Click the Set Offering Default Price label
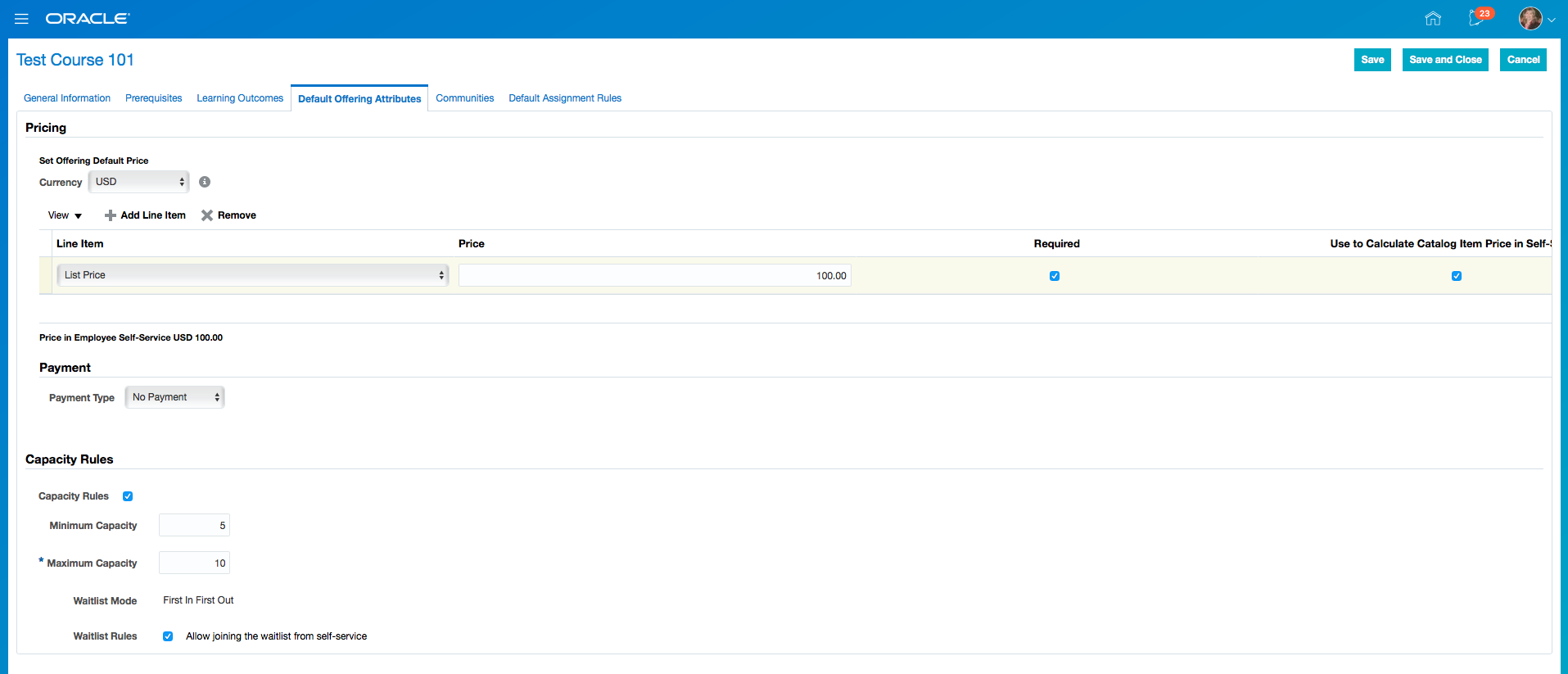The height and width of the screenshot is (674, 1568). pos(94,161)
